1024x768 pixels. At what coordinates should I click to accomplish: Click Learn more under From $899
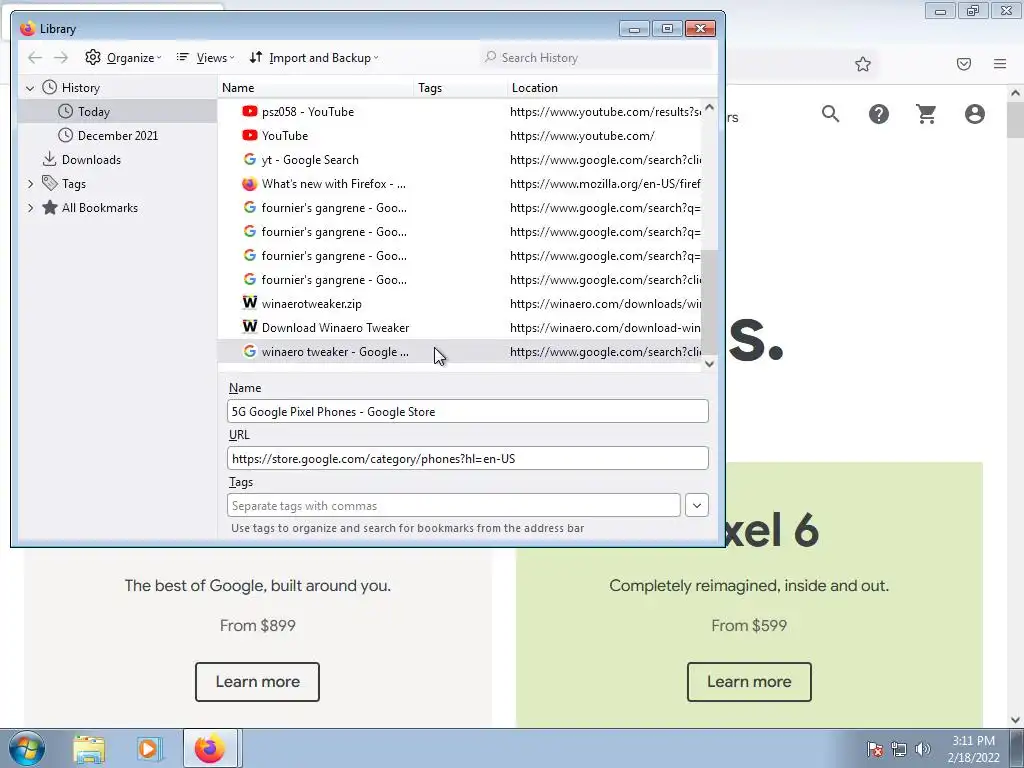point(257,682)
